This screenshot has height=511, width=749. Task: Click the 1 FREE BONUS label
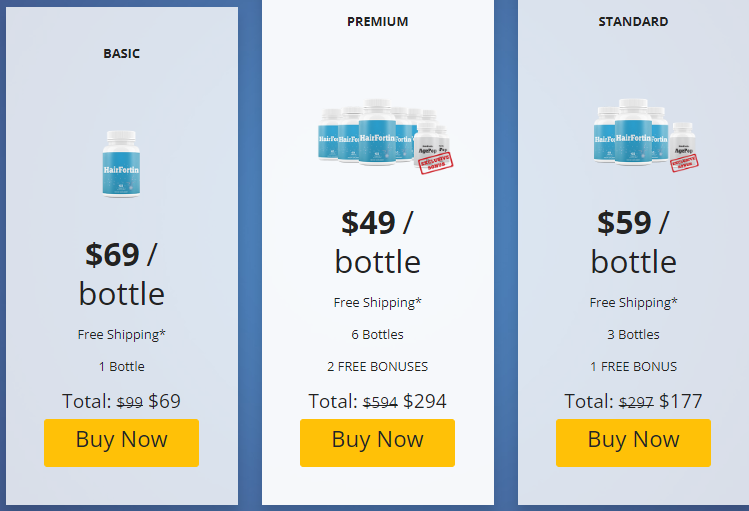pos(633,367)
